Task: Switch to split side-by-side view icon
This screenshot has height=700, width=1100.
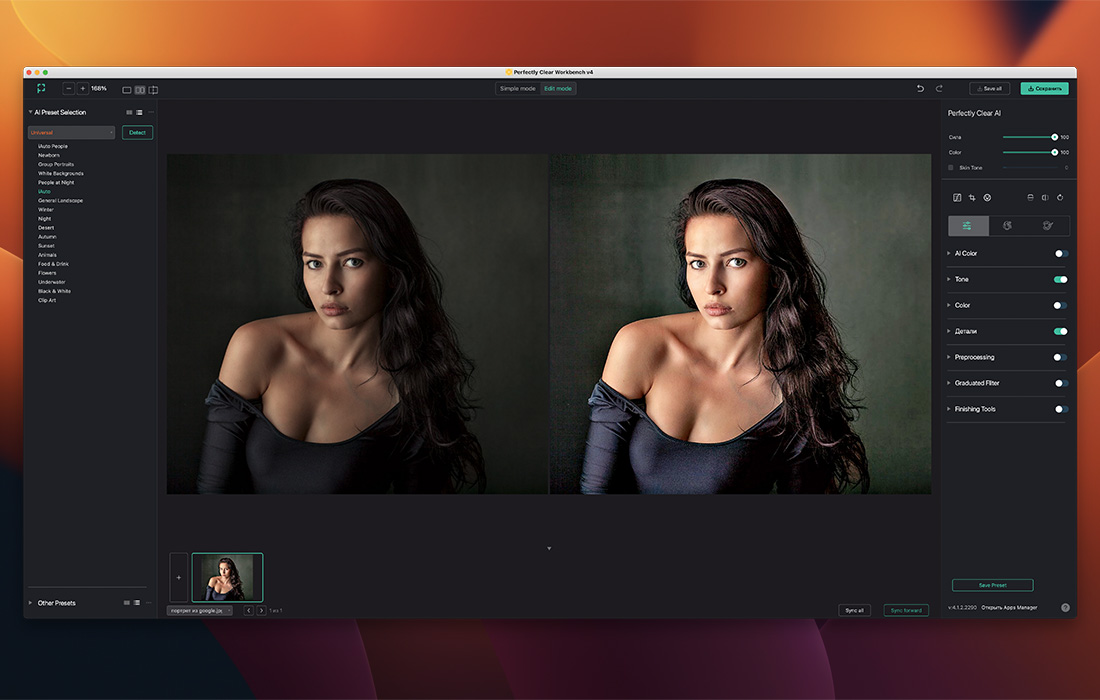Action: (140, 90)
